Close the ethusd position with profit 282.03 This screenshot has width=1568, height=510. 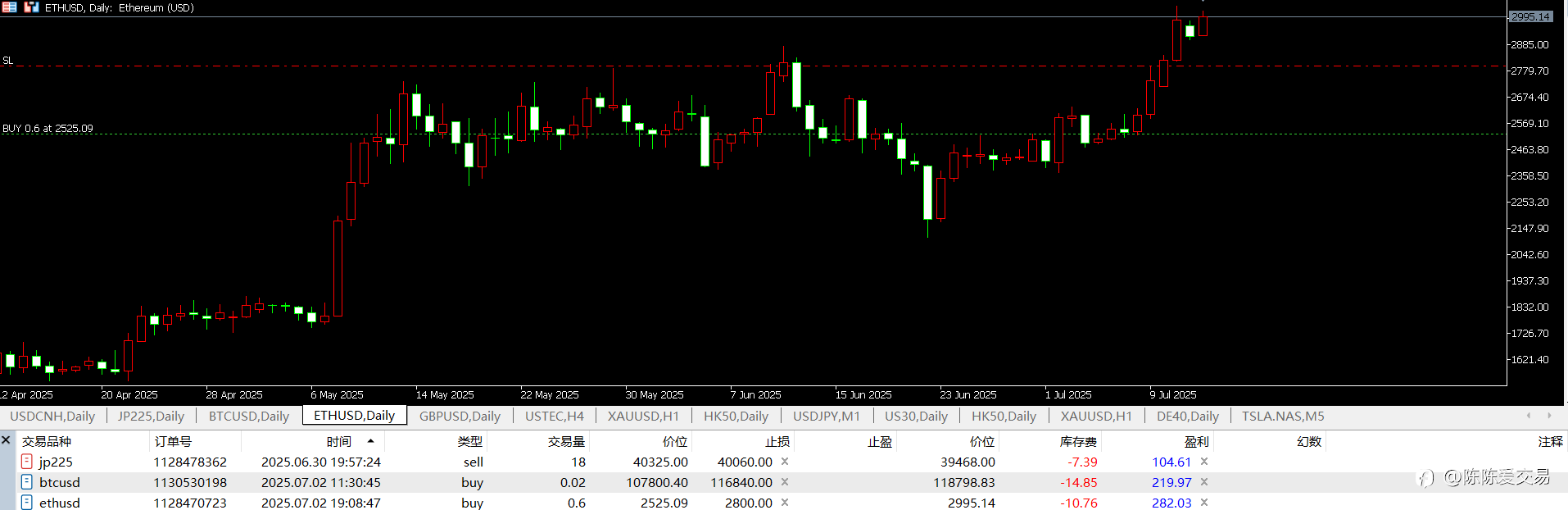pyautogui.click(x=1204, y=502)
